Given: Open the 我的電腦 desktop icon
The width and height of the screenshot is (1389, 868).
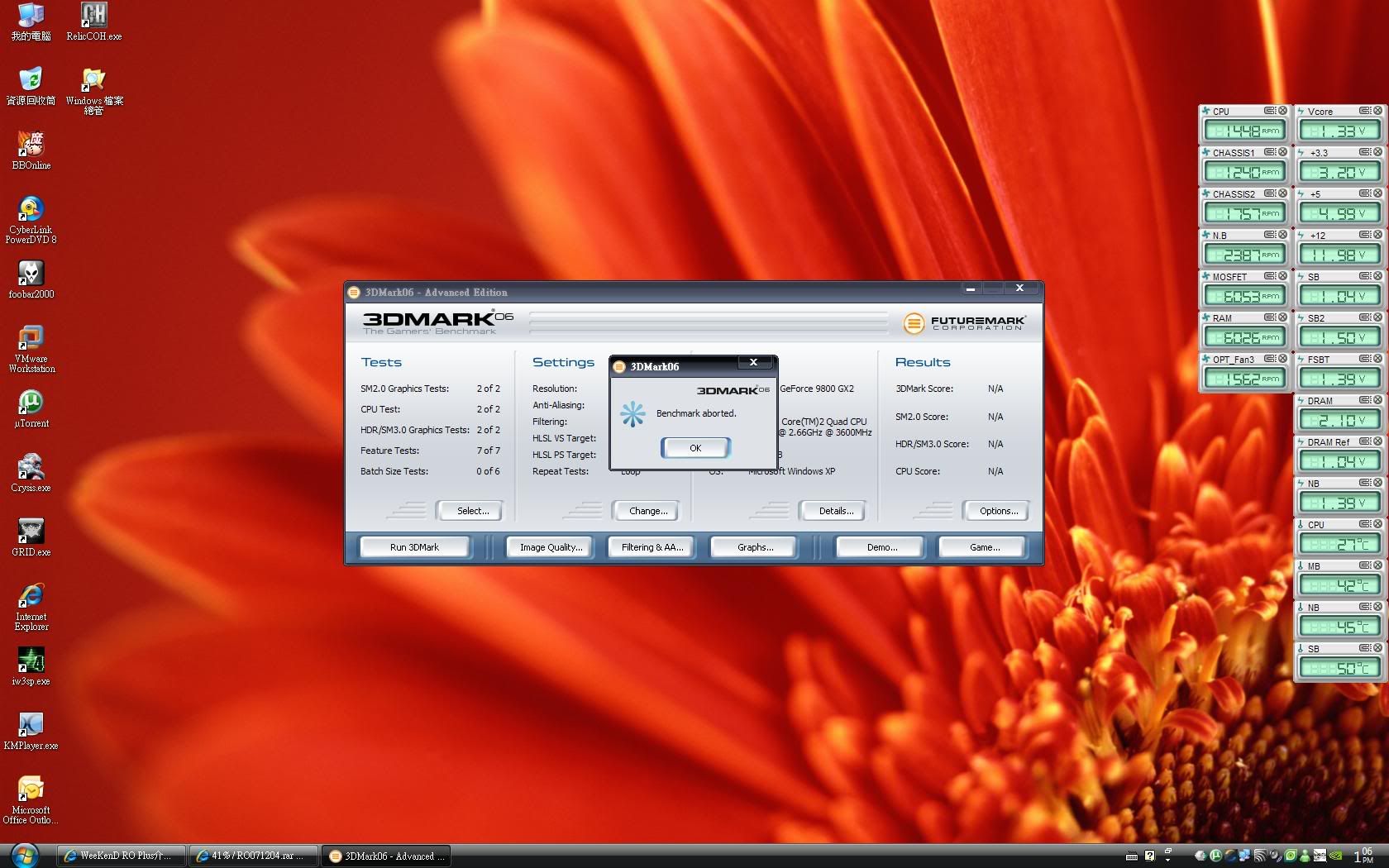Looking at the screenshot, I should [31, 22].
